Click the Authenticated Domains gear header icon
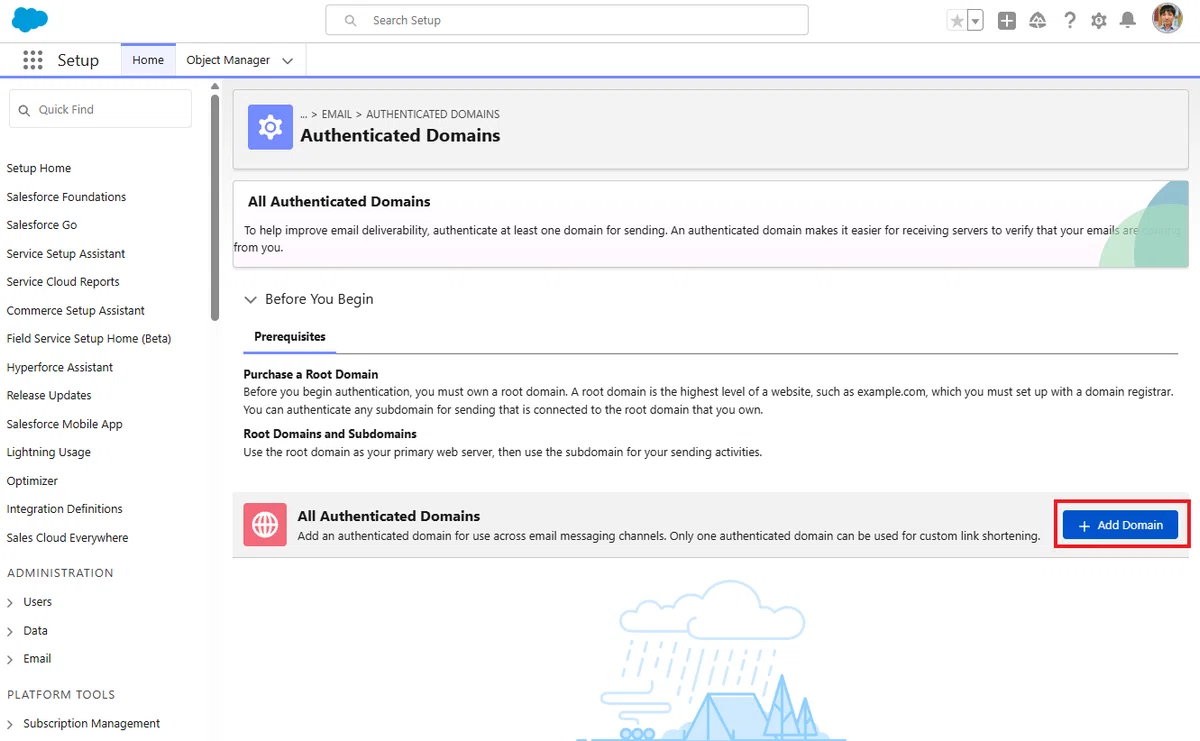This screenshot has width=1200, height=741. 270,127
